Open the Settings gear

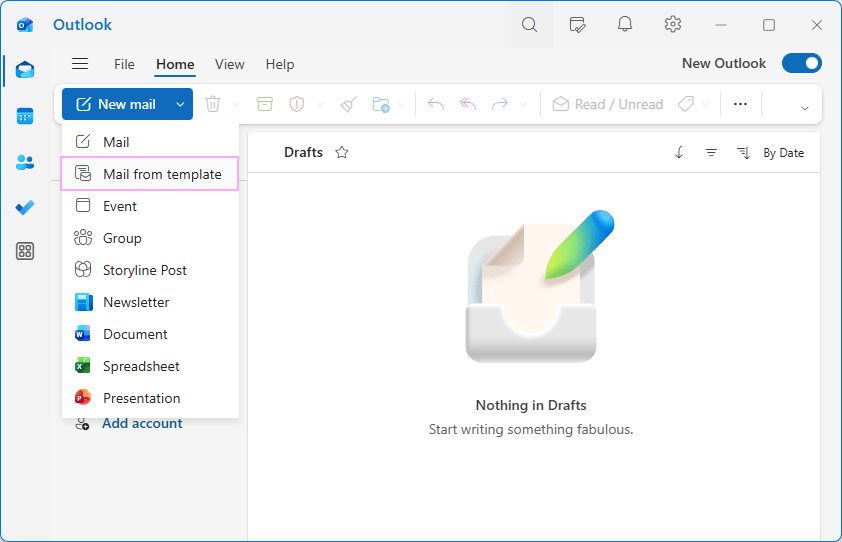[x=672, y=24]
